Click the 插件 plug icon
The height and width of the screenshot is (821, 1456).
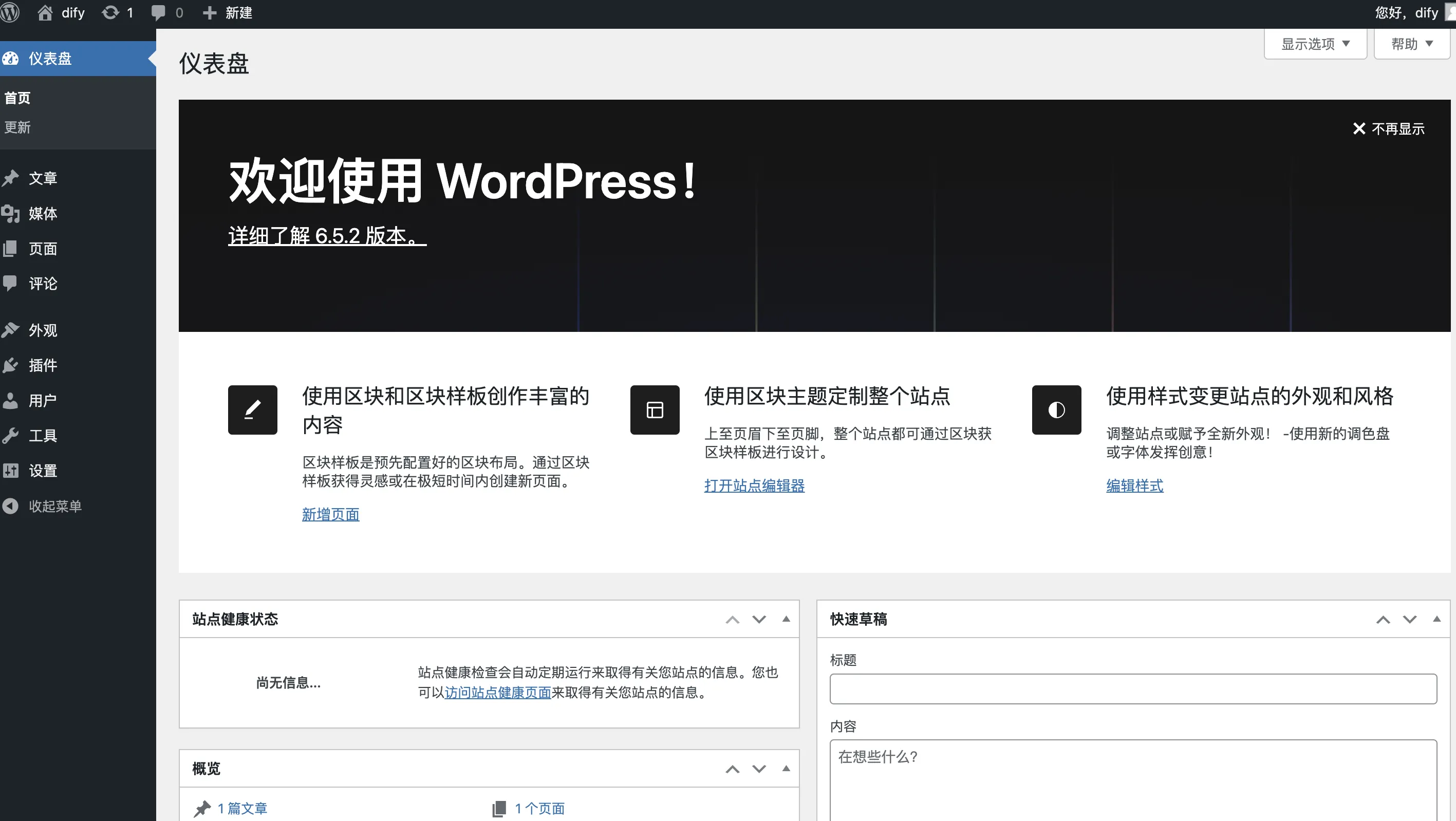click(x=10, y=365)
